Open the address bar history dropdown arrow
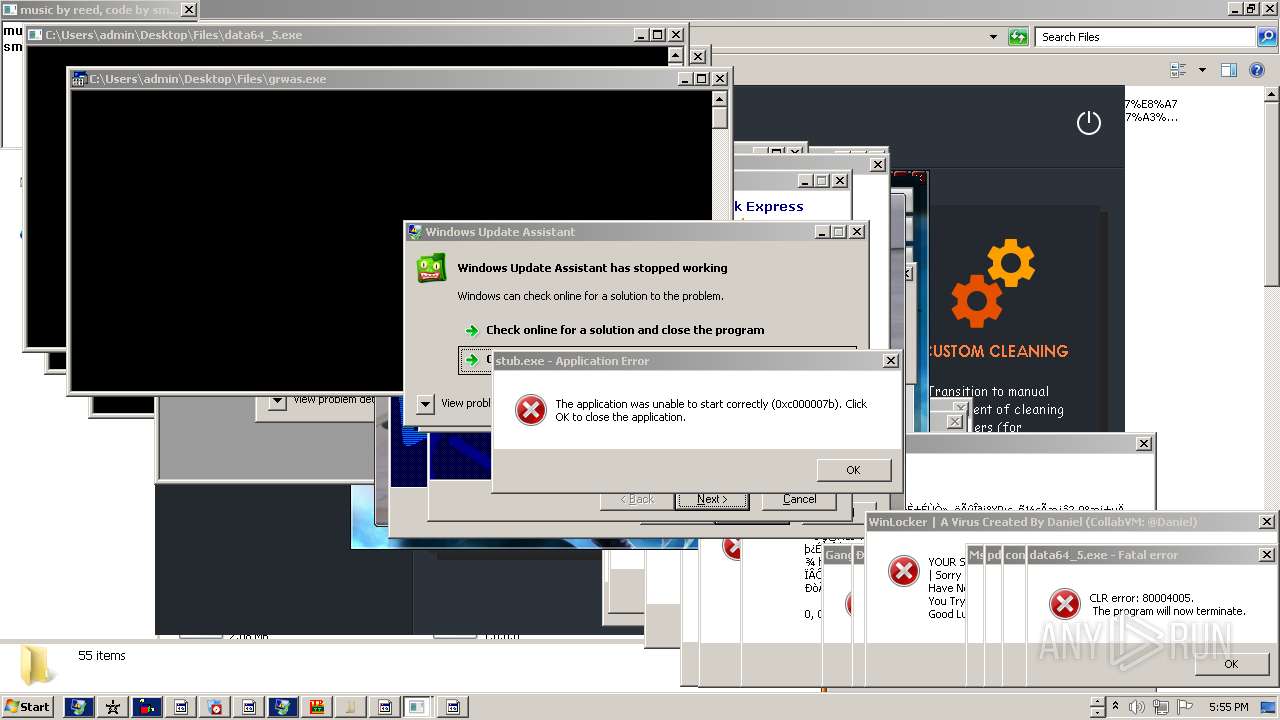This screenshot has width=1280, height=720. [993, 37]
